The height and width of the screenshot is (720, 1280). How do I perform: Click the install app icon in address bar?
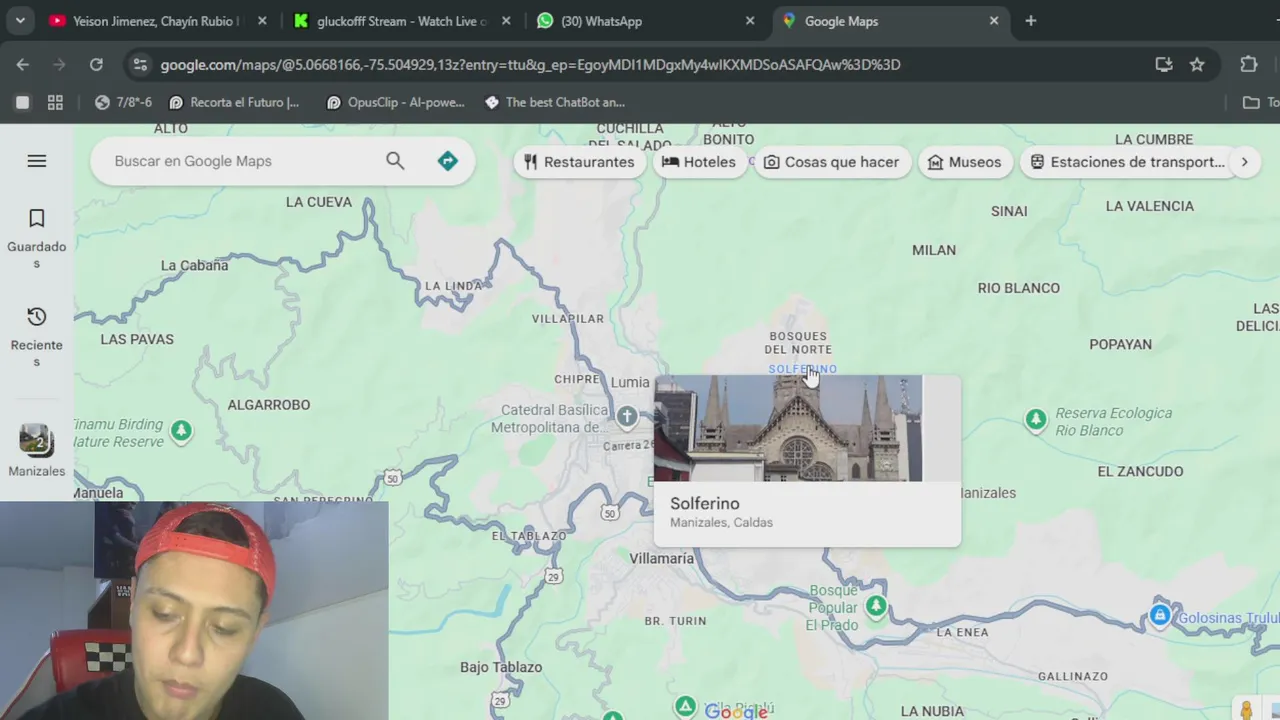pos(1164,64)
